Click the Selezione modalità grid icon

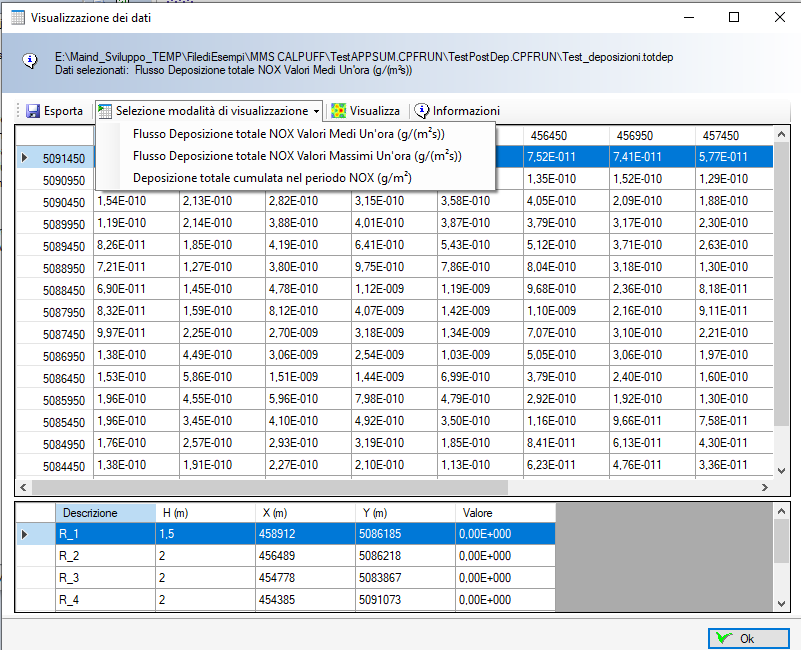click(104, 111)
